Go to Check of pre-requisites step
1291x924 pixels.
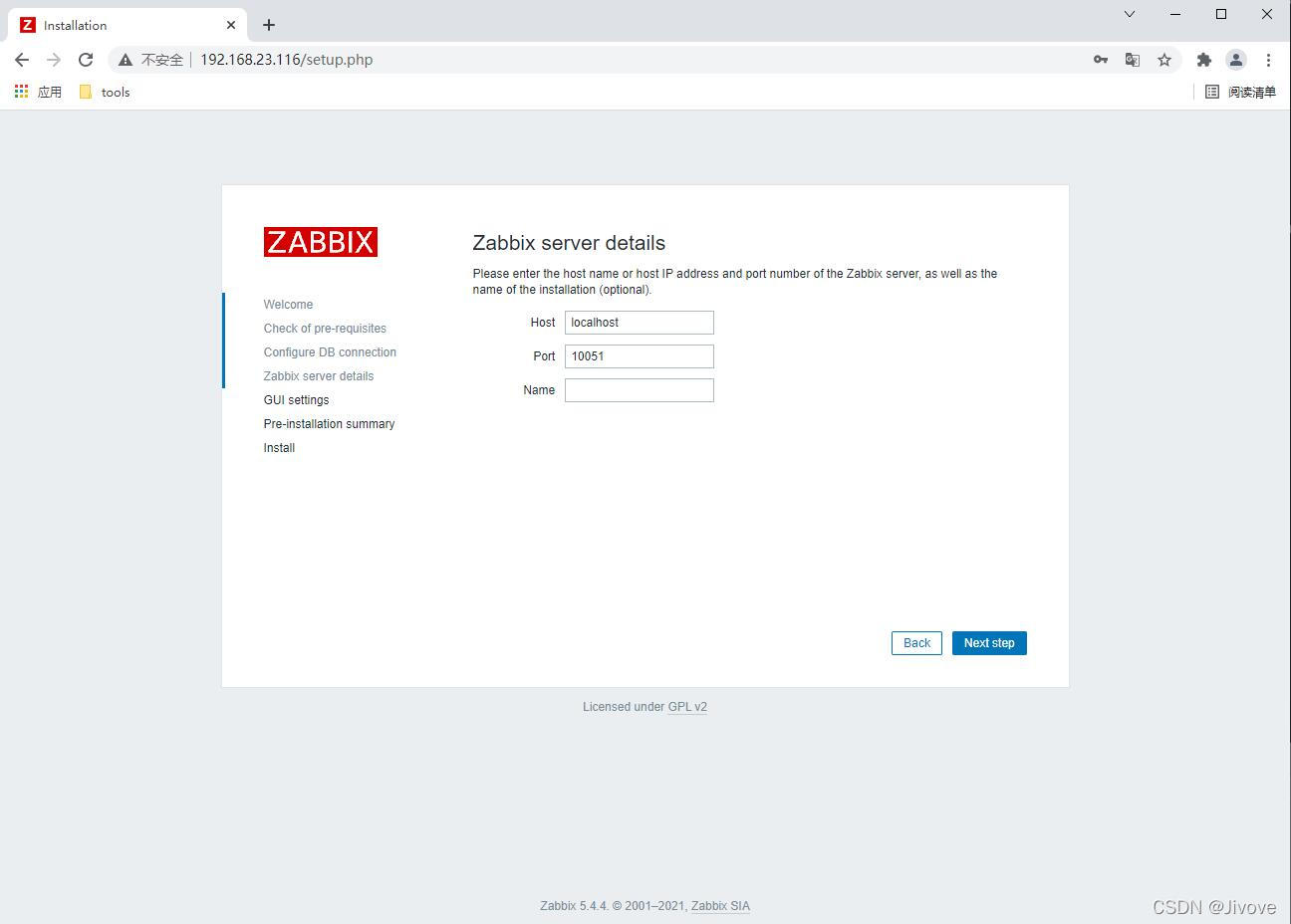pyautogui.click(x=325, y=329)
